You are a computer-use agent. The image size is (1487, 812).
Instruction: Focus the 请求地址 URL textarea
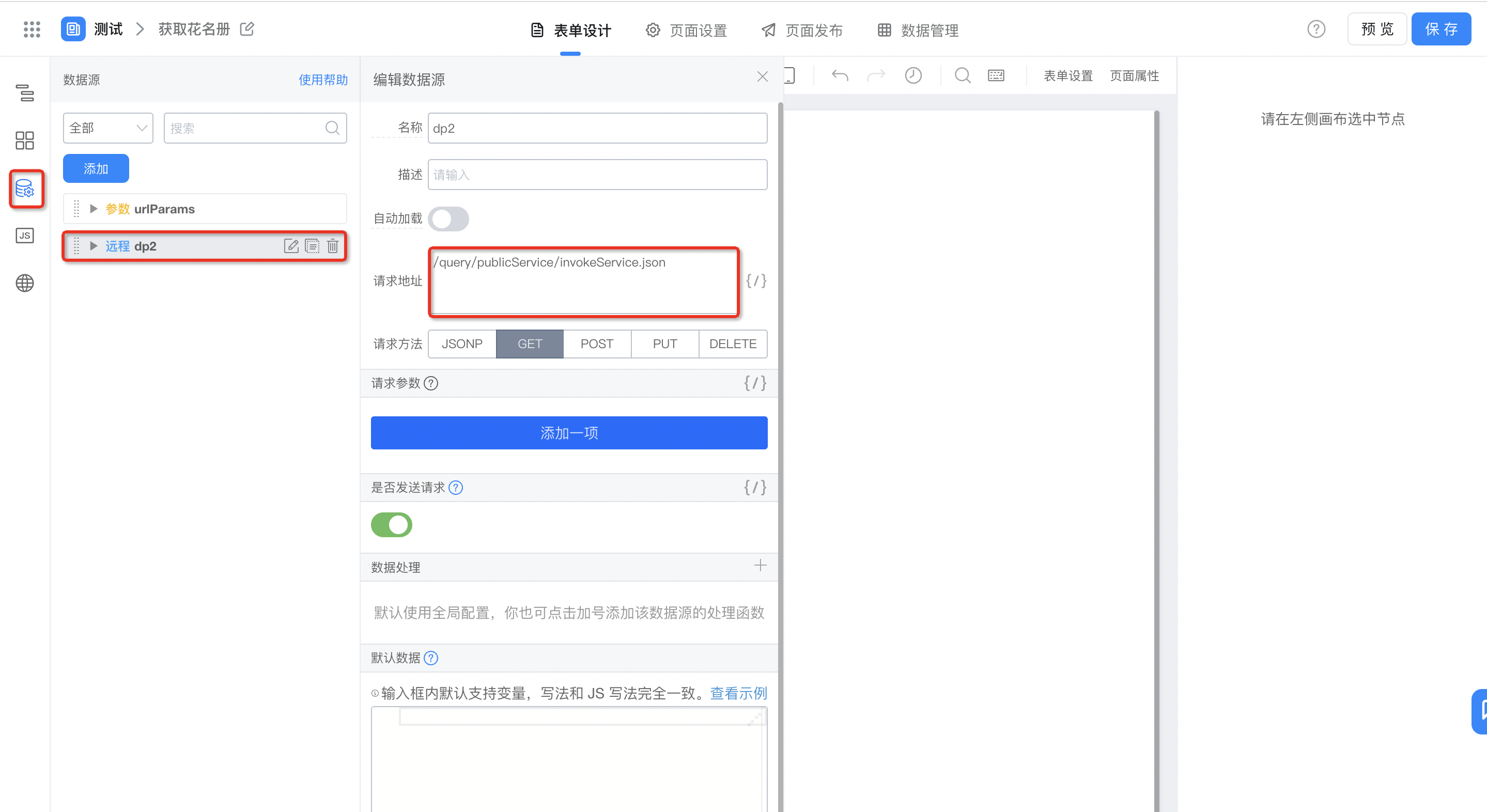(584, 282)
